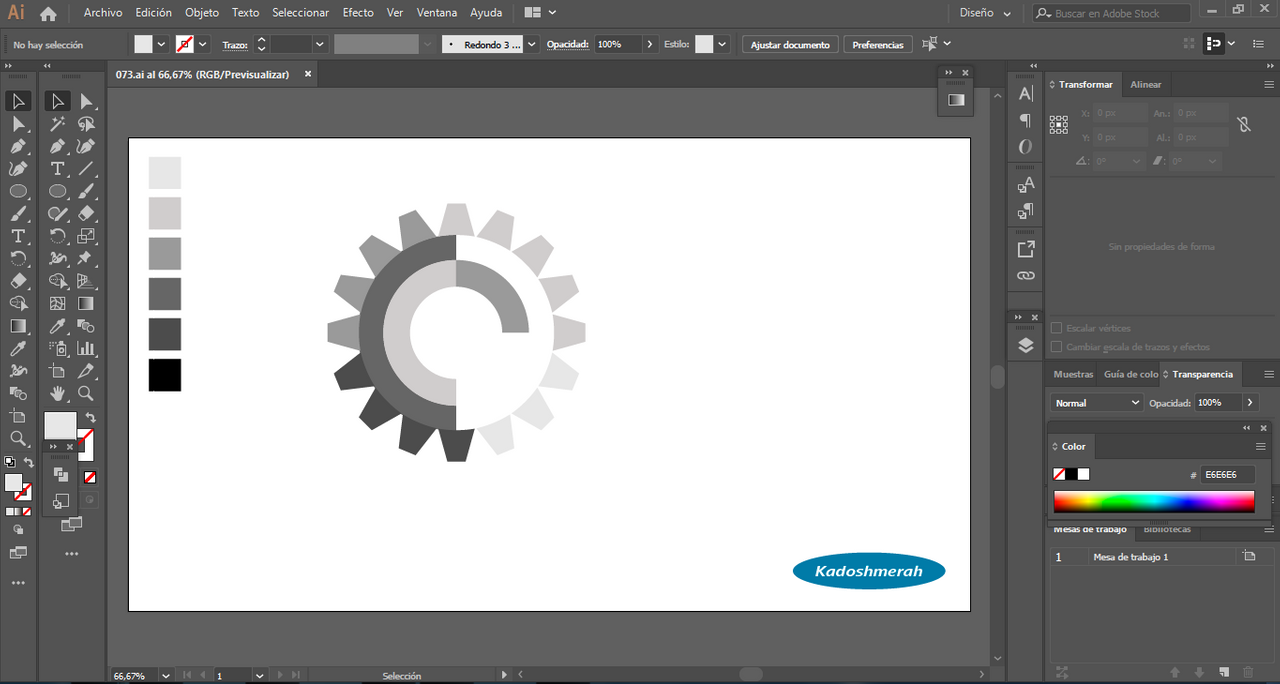Viewport: 1280px width, 684px height.
Task: Expand Opacidad slider arrow in Transparencia panel
Action: coord(1249,403)
